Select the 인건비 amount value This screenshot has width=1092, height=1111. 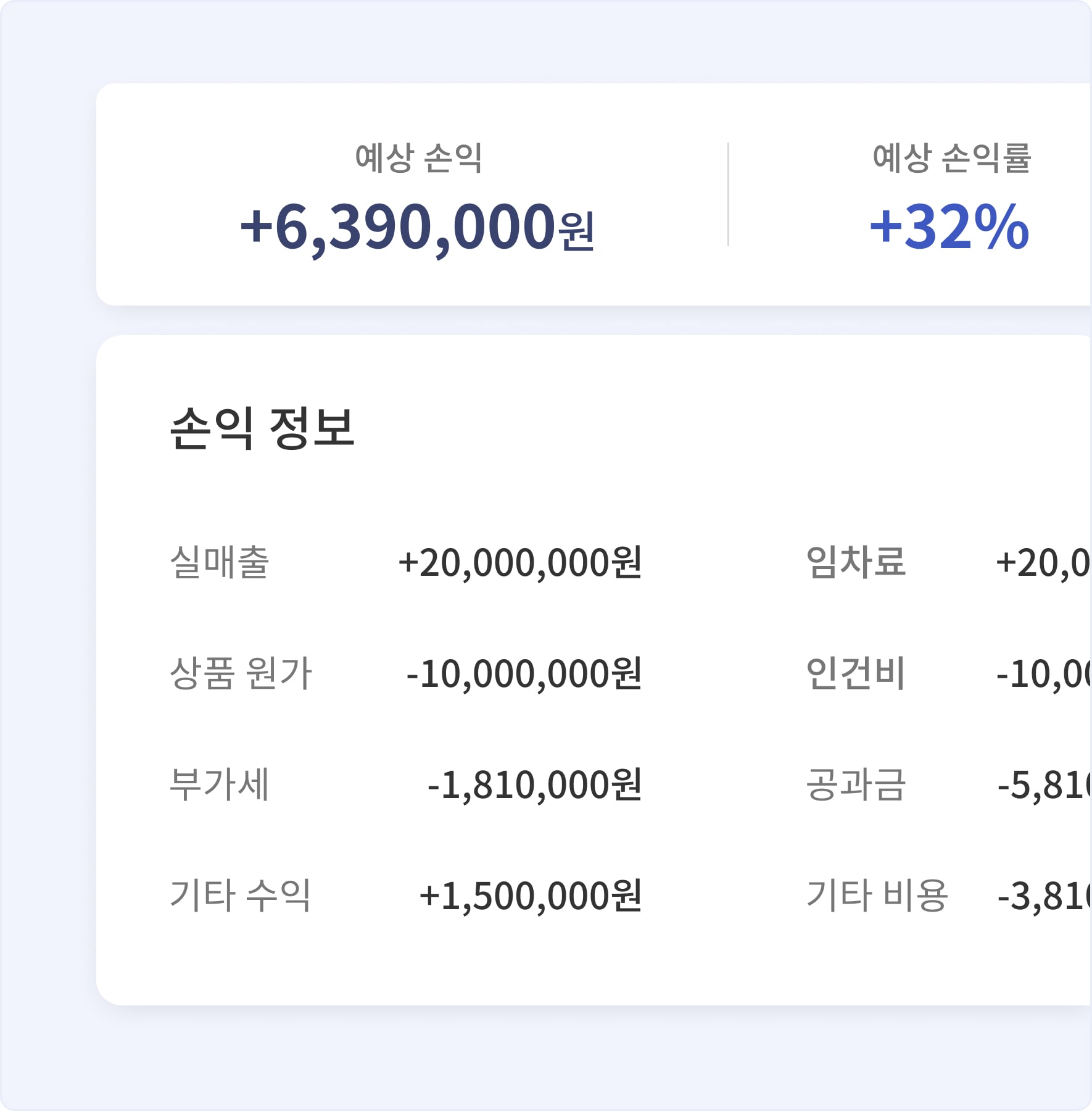(1044, 673)
